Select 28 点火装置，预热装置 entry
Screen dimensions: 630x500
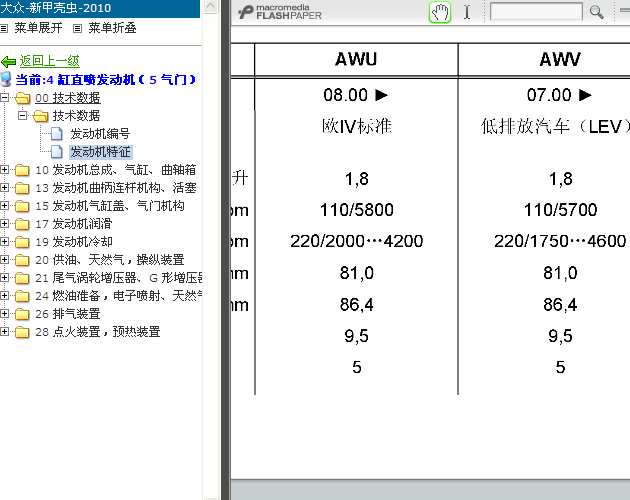coord(98,332)
